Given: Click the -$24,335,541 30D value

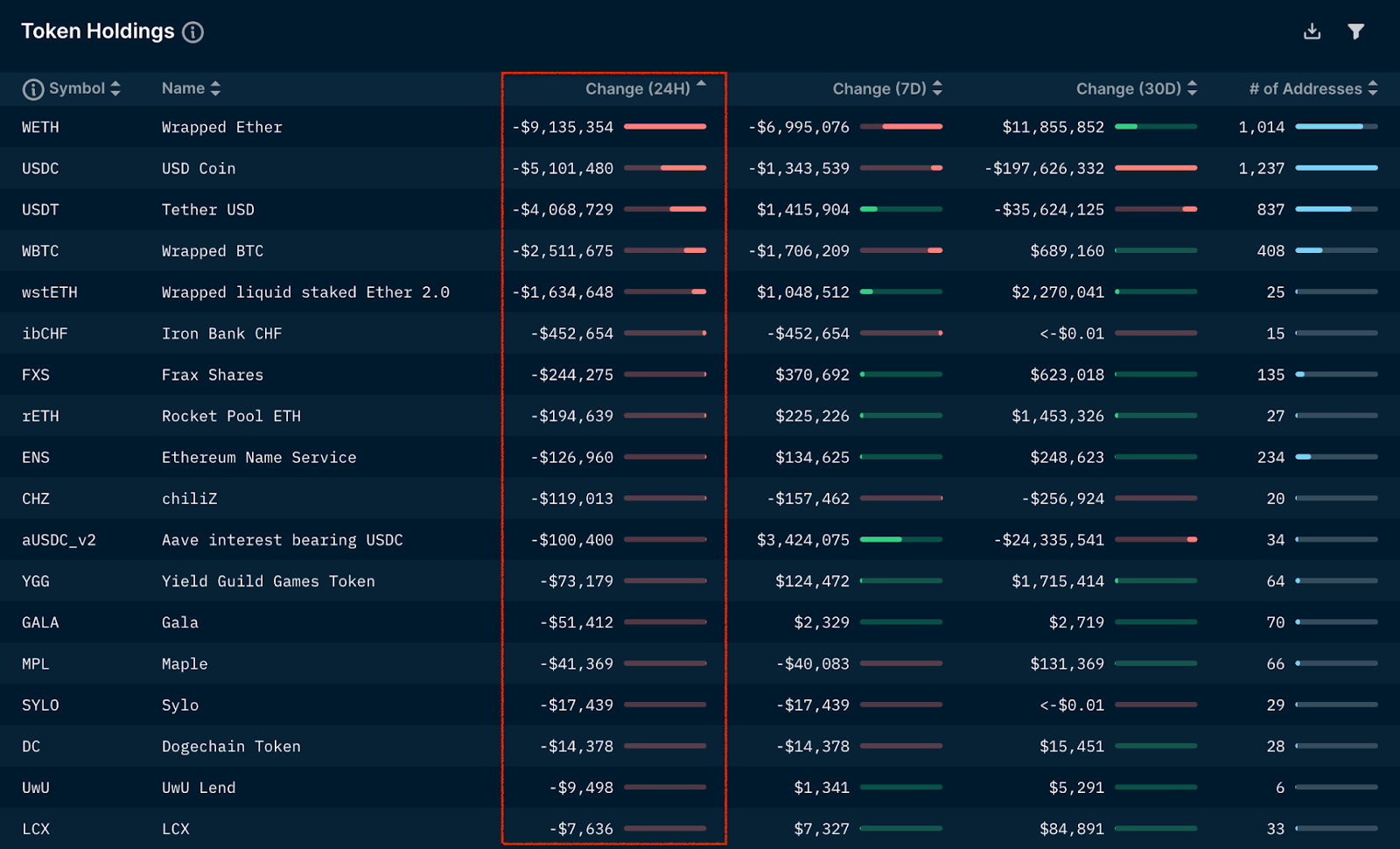Looking at the screenshot, I should click(x=1049, y=540).
